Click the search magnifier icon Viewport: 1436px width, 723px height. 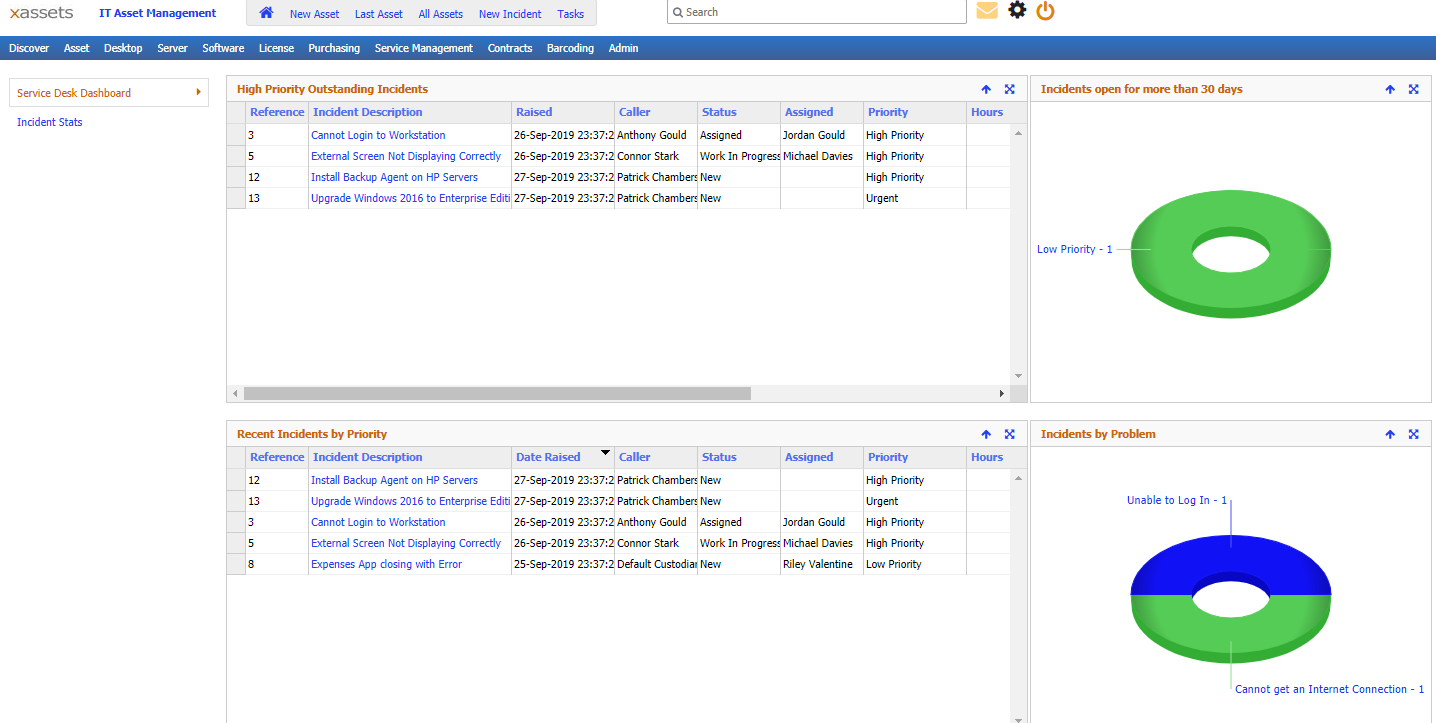(677, 11)
